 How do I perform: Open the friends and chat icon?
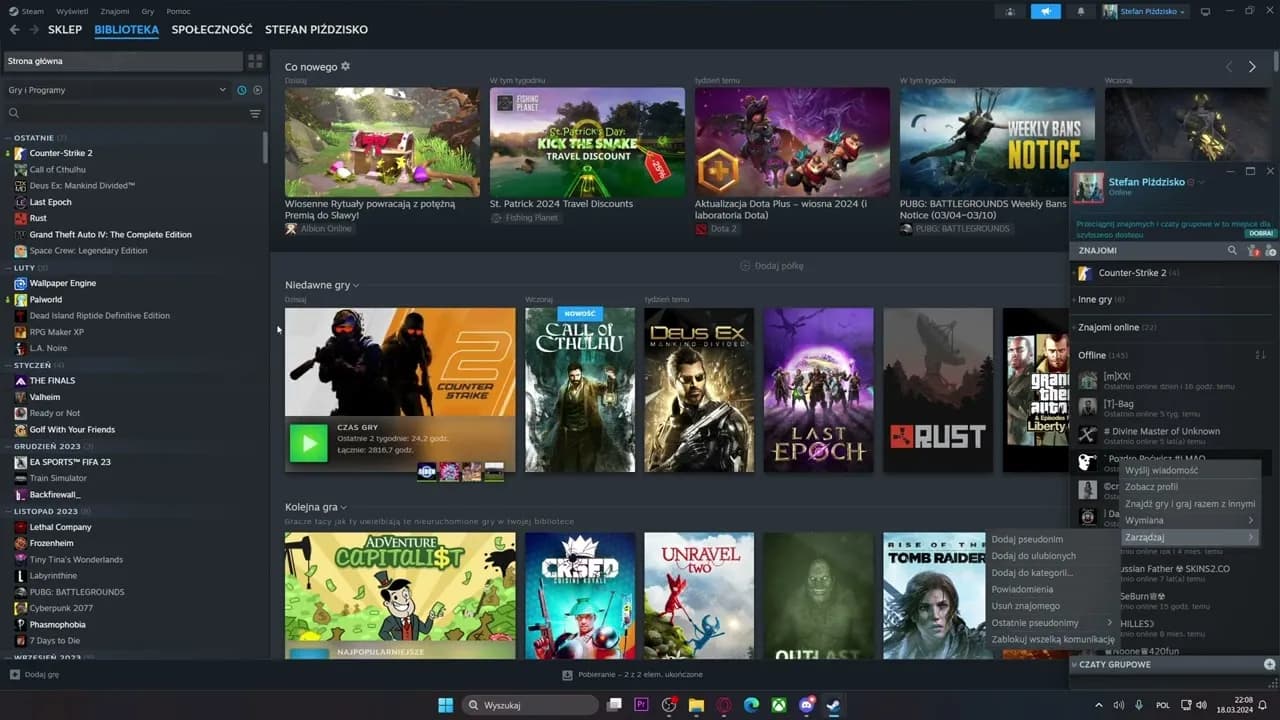point(1010,11)
